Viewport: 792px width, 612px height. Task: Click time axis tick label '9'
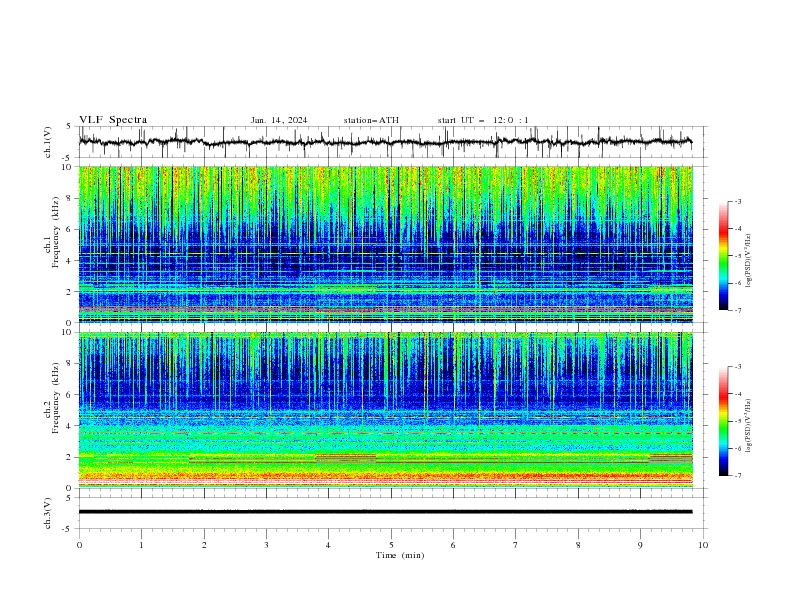[x=640, y=545]
